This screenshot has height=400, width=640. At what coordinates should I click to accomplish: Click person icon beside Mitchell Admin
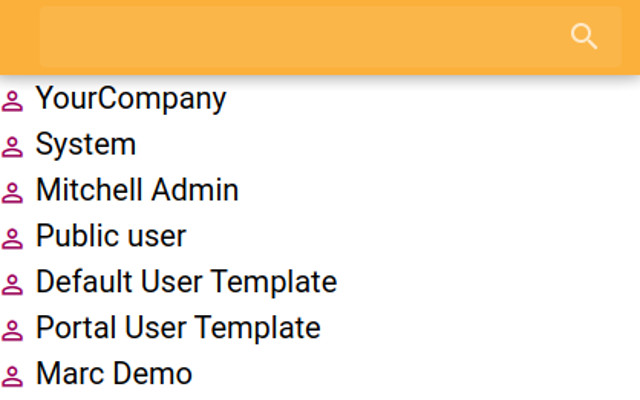[12, 192]
